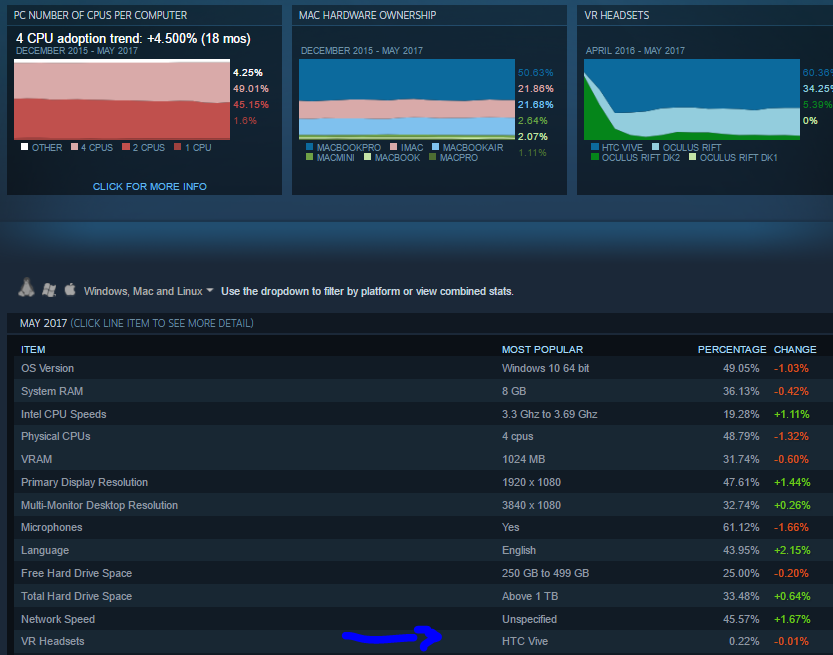Image resolution: width=833 pixels, height=655 pixels.
Task: Click the 3.3 Ghz to 3.69 Ghz value
Action: [549, 414]
